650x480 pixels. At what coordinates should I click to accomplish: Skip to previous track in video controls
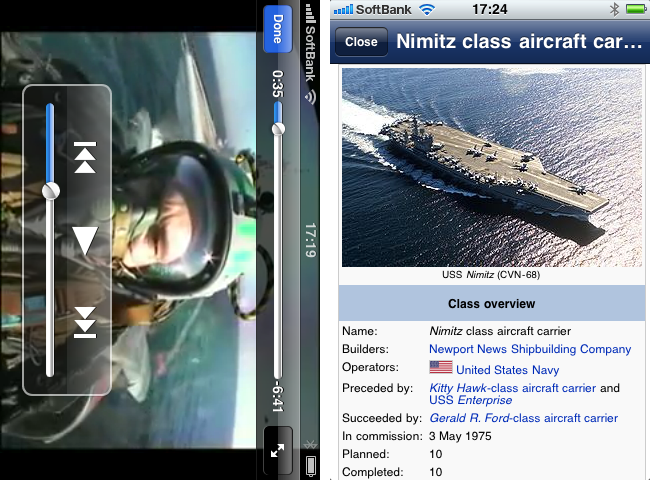[x=85, y=157]
